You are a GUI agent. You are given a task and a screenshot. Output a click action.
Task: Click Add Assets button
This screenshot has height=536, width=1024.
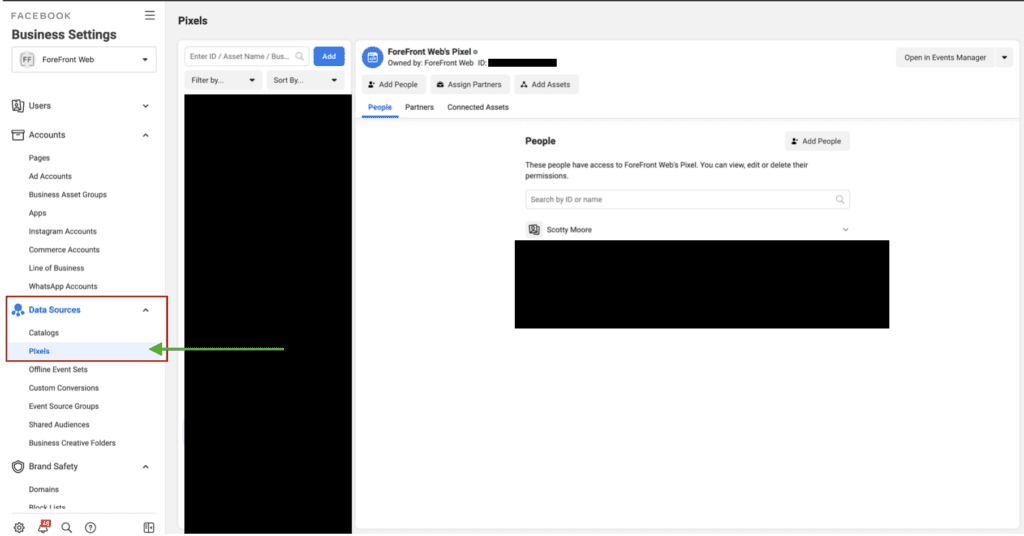coord(546,85)
